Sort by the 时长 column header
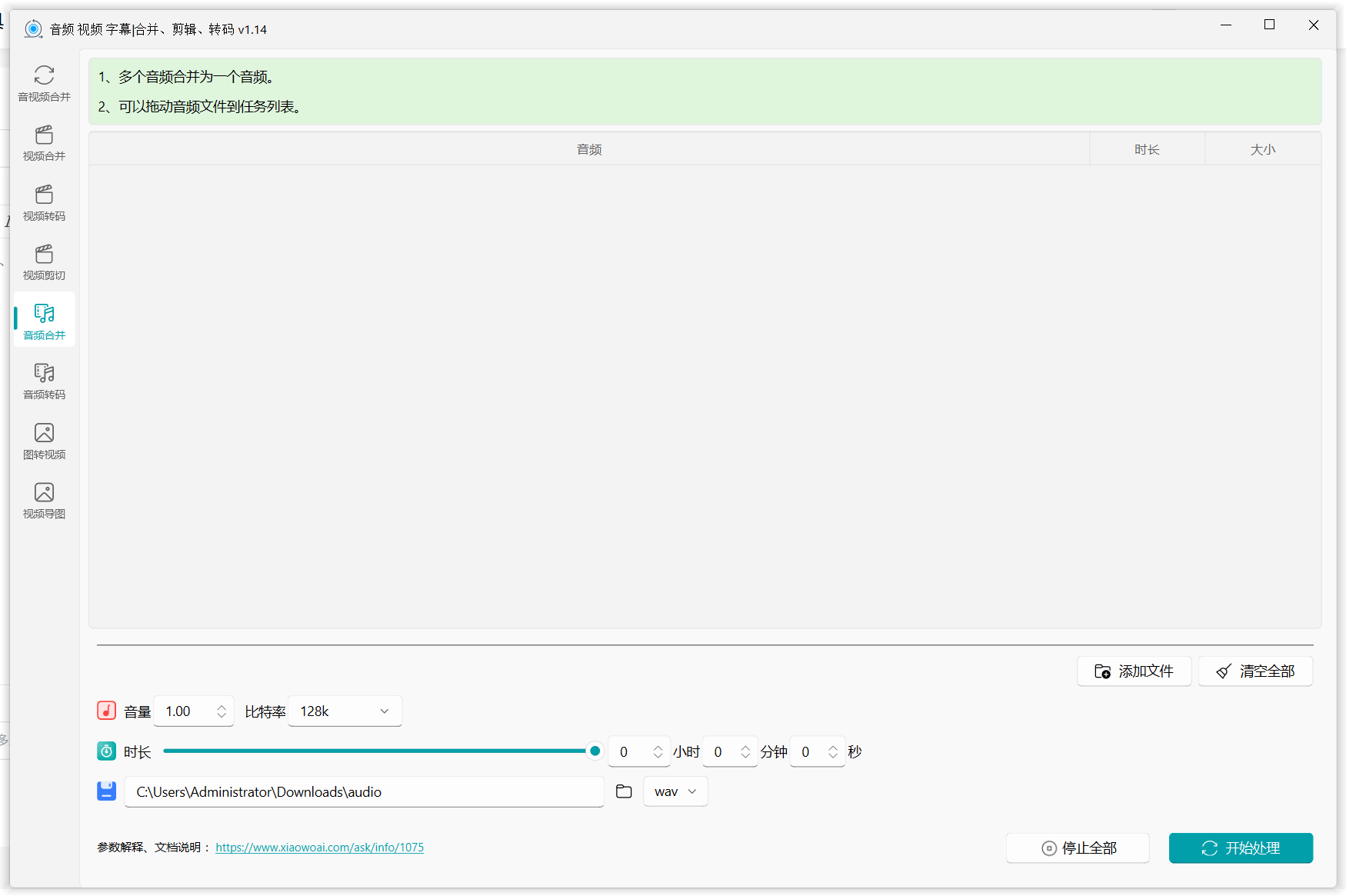This screenshot has width=1346, height=896. coord(1147,149)
